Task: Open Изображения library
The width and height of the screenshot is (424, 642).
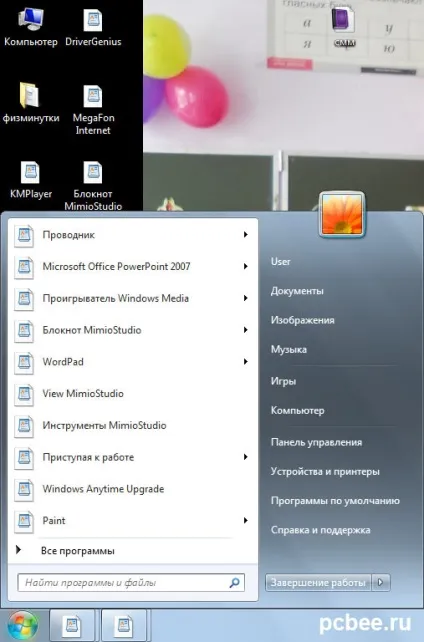Action: click(302, 320)
